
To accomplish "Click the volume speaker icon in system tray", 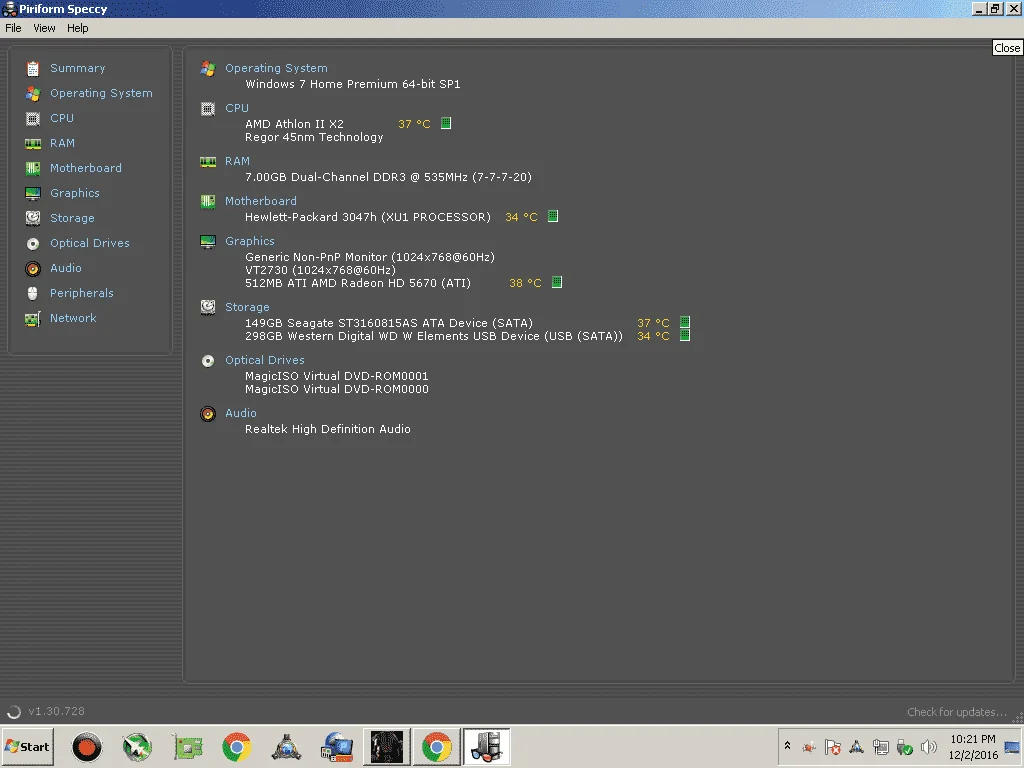I will [928, 746].
